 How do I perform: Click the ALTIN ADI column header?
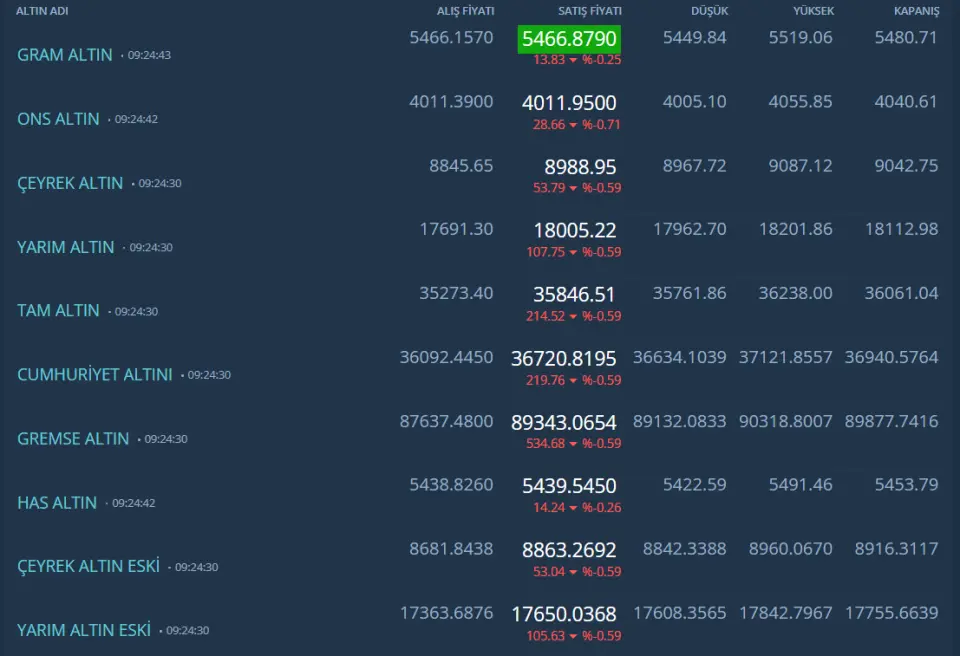pos(42,11)
